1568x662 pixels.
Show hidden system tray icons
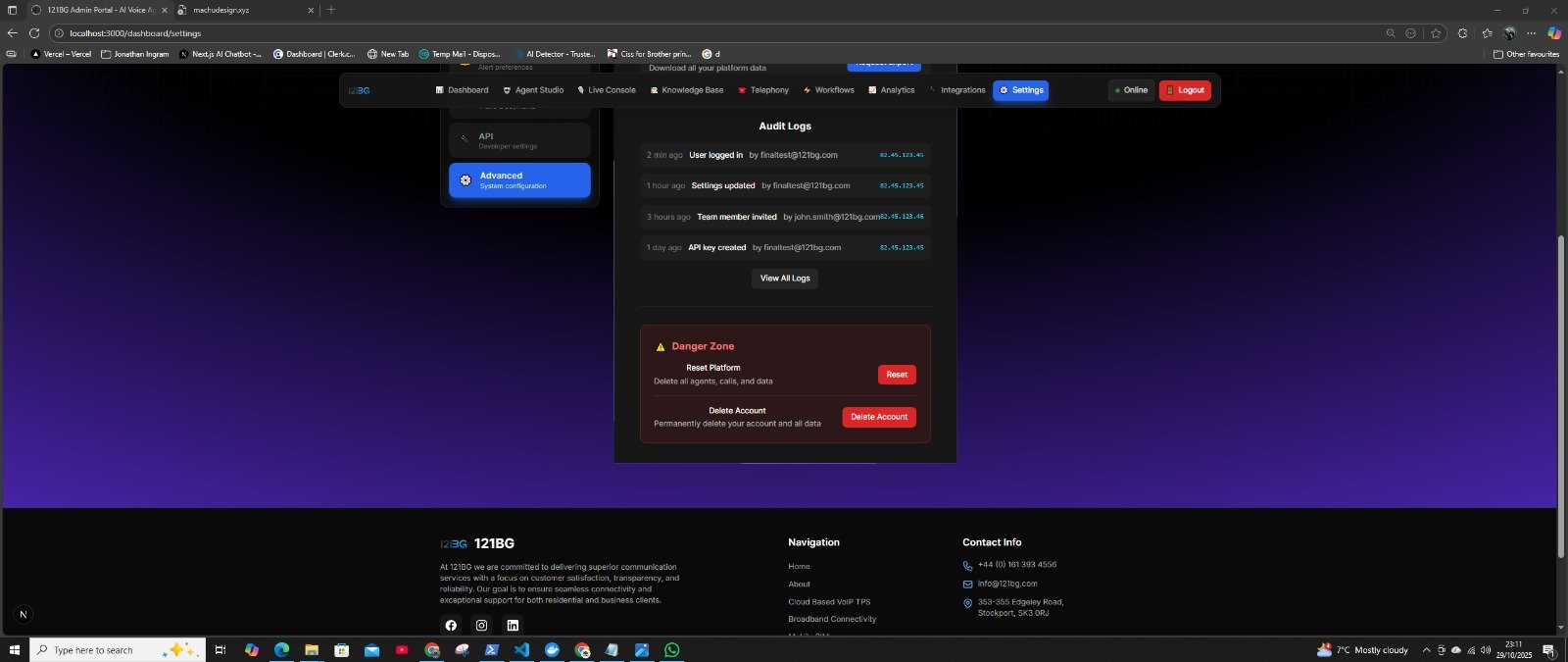click(x=1426, y=650)
